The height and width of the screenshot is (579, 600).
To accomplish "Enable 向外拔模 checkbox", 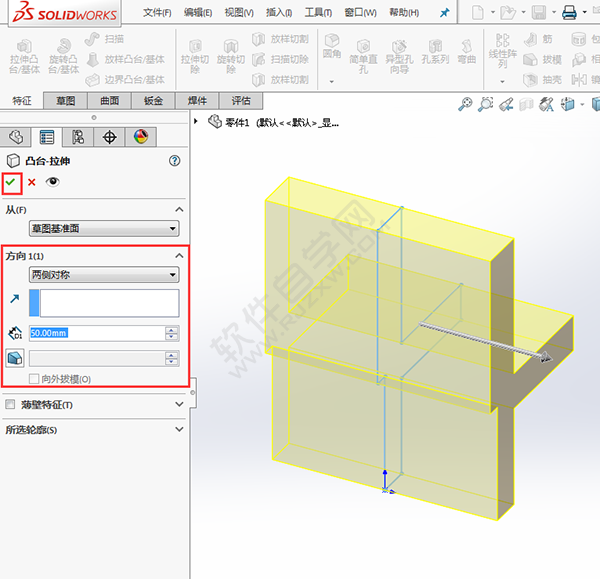I will pos(34,379).
